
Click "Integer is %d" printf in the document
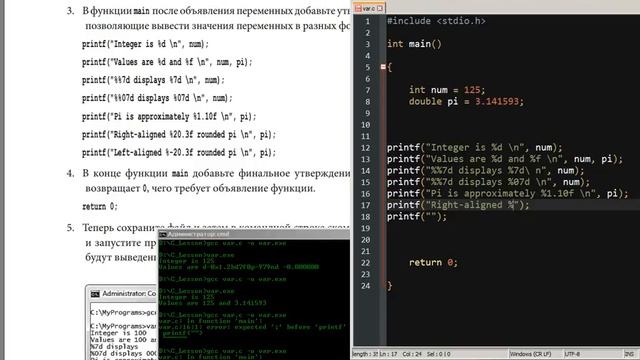pos(145,44)
